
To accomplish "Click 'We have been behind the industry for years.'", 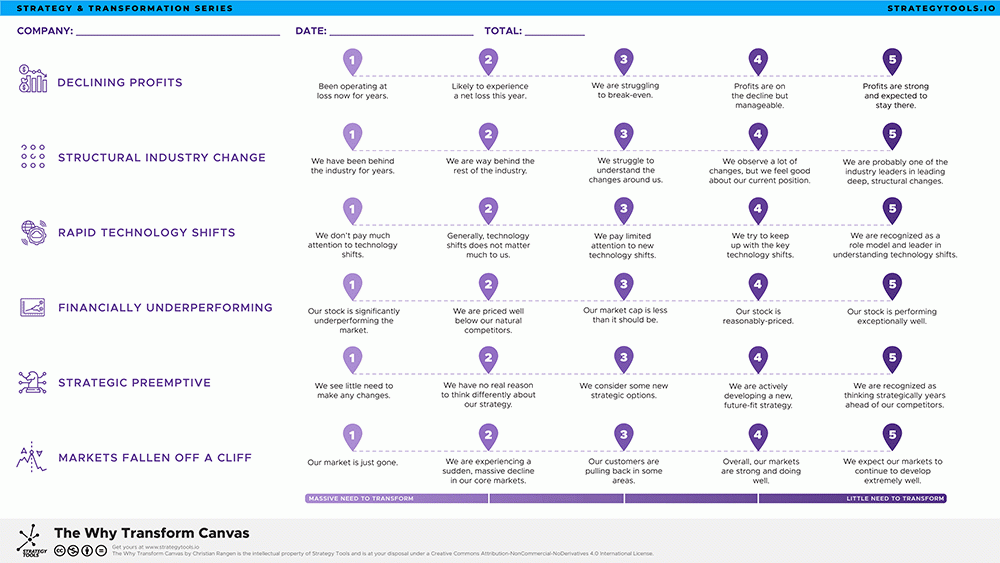I will [353, 166].
